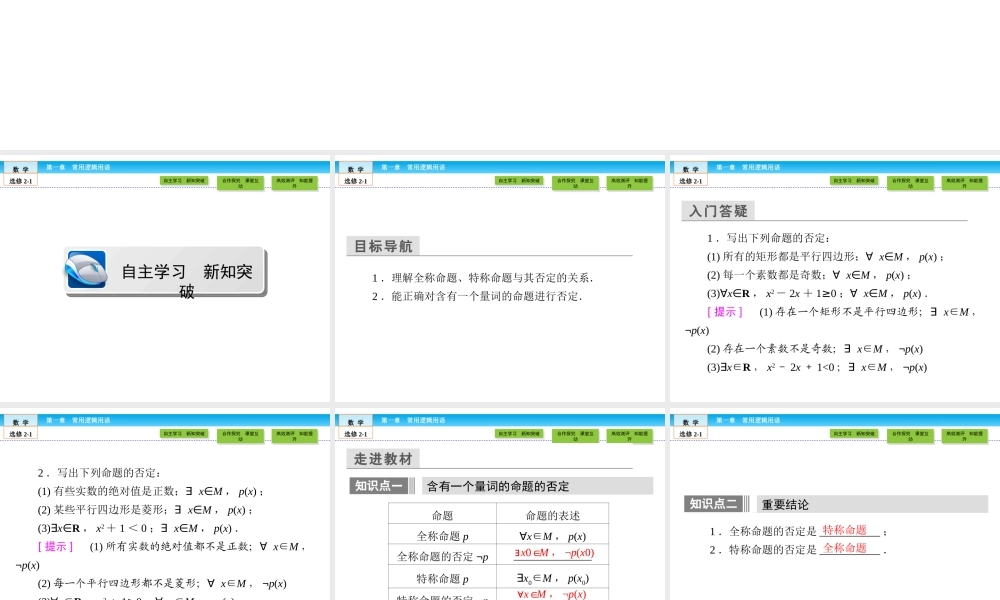Click the 数学 badge on the 目标导航 slide header

tap(356, 168)
